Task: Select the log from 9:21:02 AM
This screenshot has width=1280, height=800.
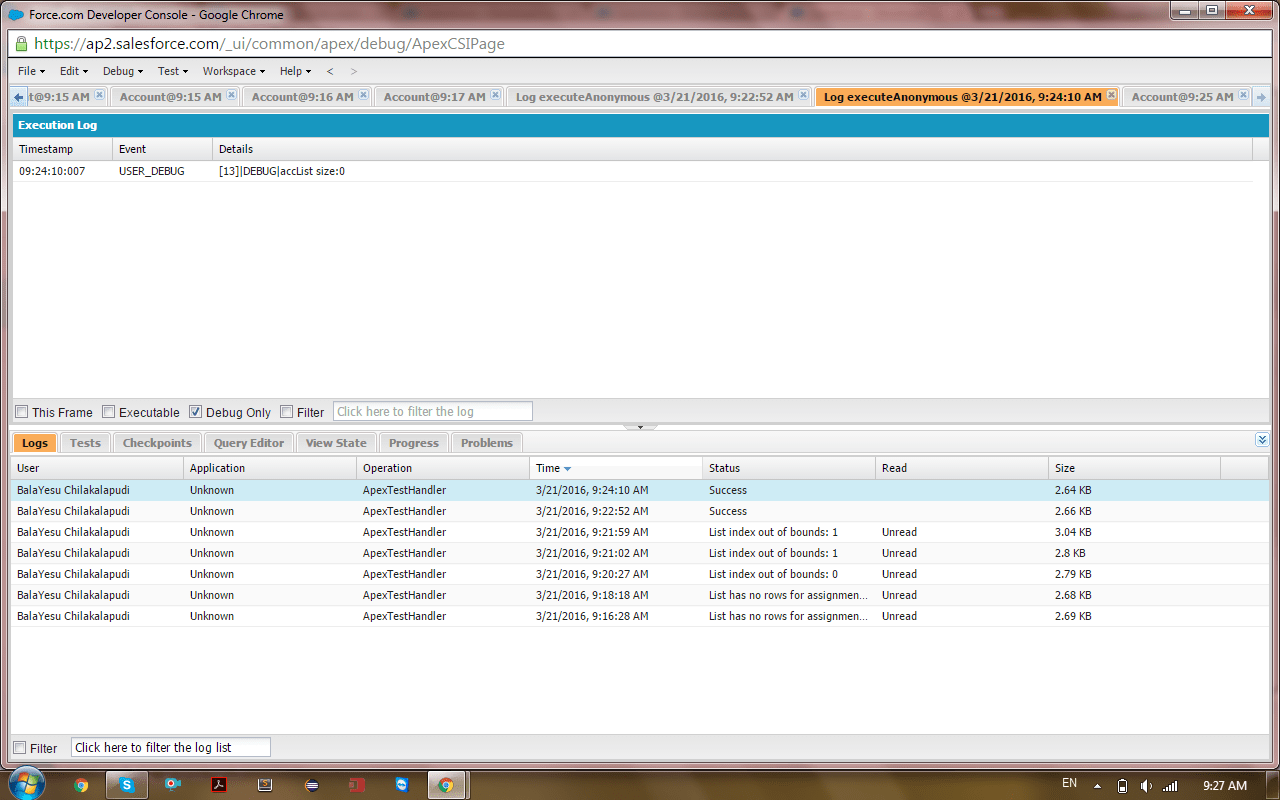Action: coord(640,553)
